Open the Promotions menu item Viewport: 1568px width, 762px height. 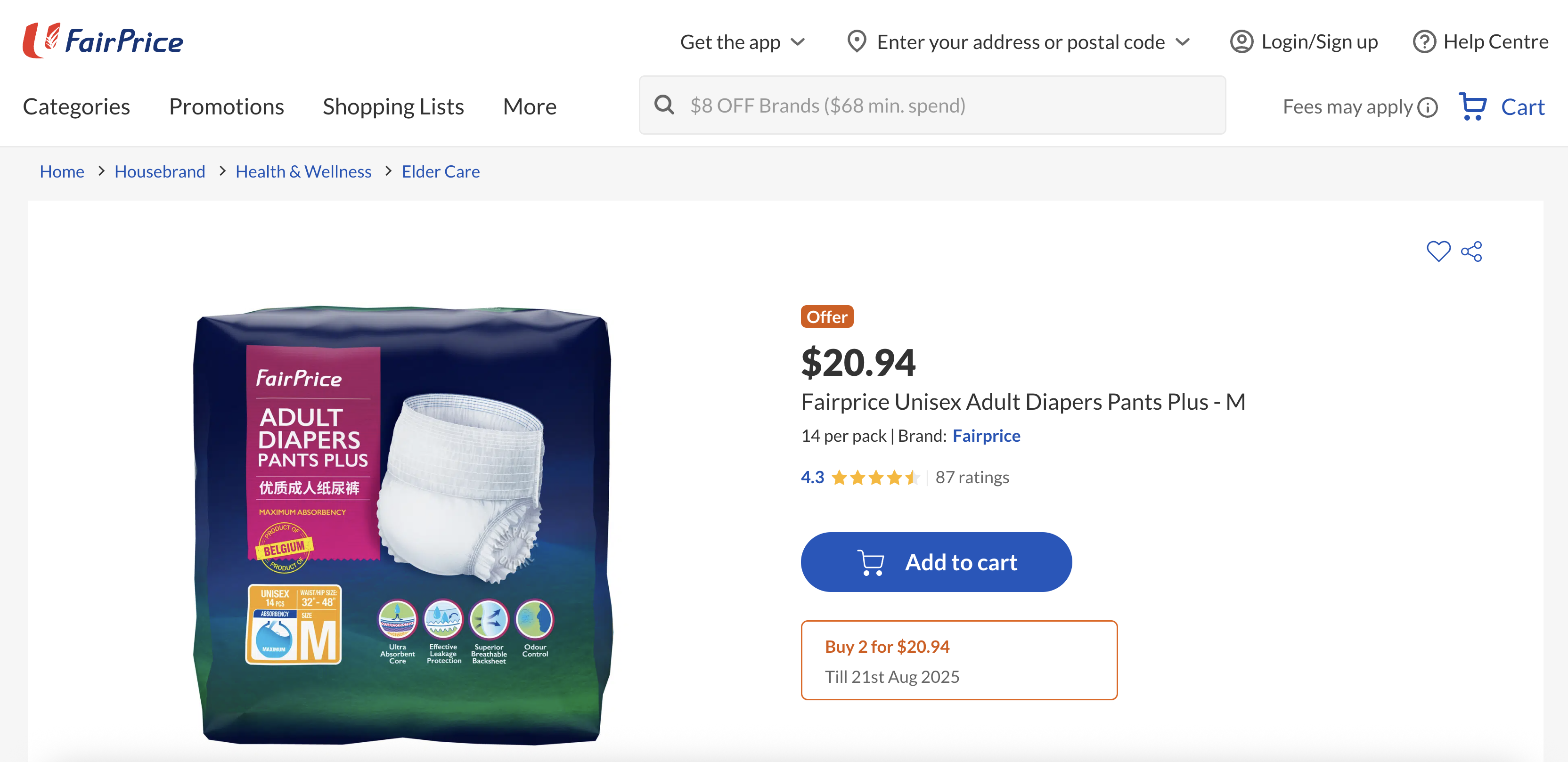(x=227, y=106)
